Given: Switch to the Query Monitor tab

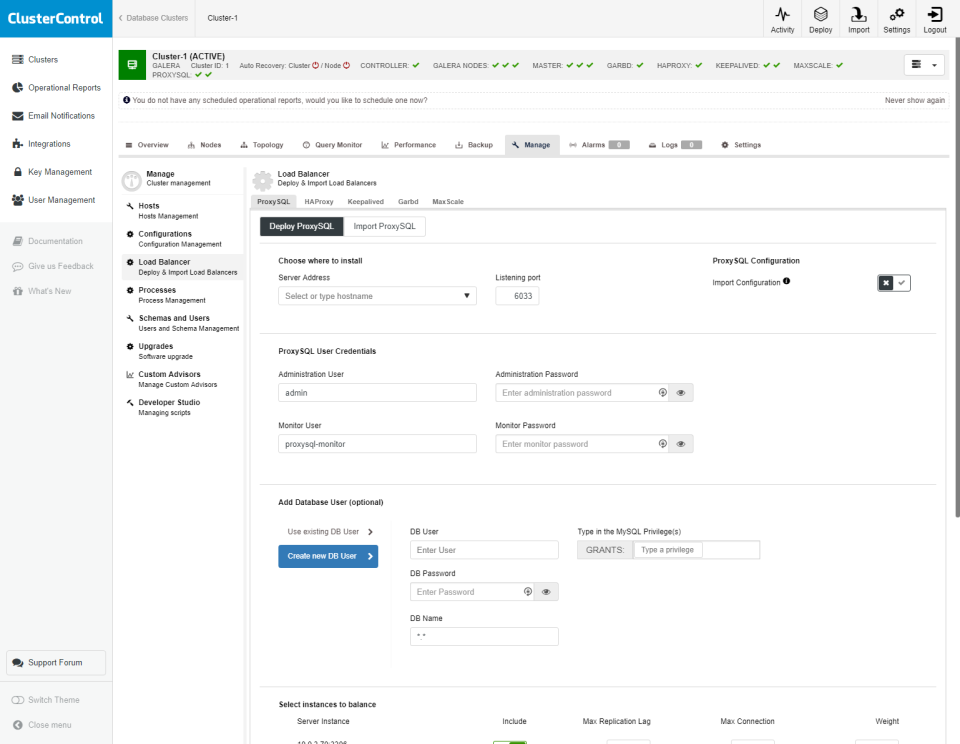Looking at the screenshot, I should click(332, 145).
